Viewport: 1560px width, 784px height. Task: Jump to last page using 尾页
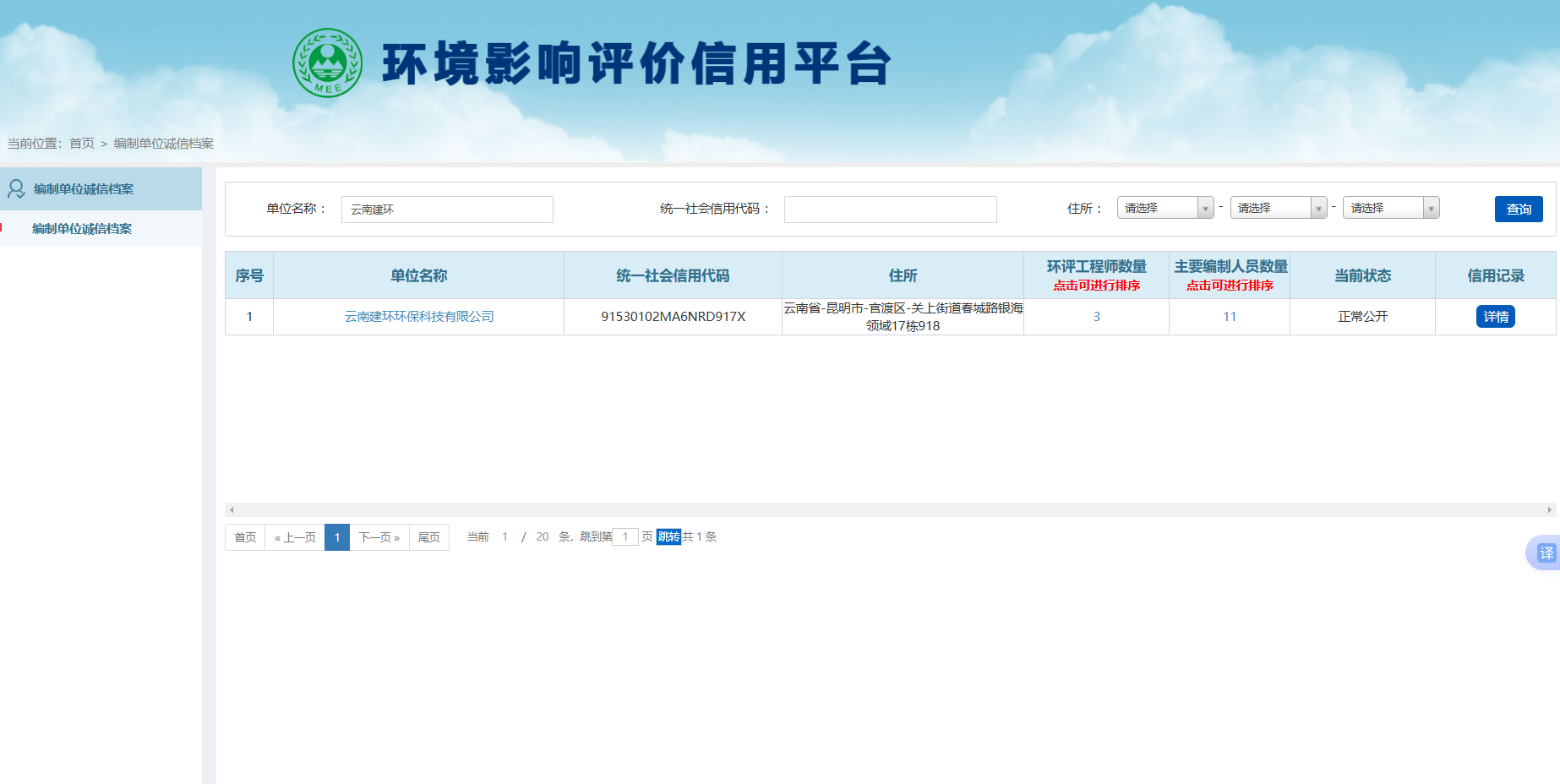[428, 536]
